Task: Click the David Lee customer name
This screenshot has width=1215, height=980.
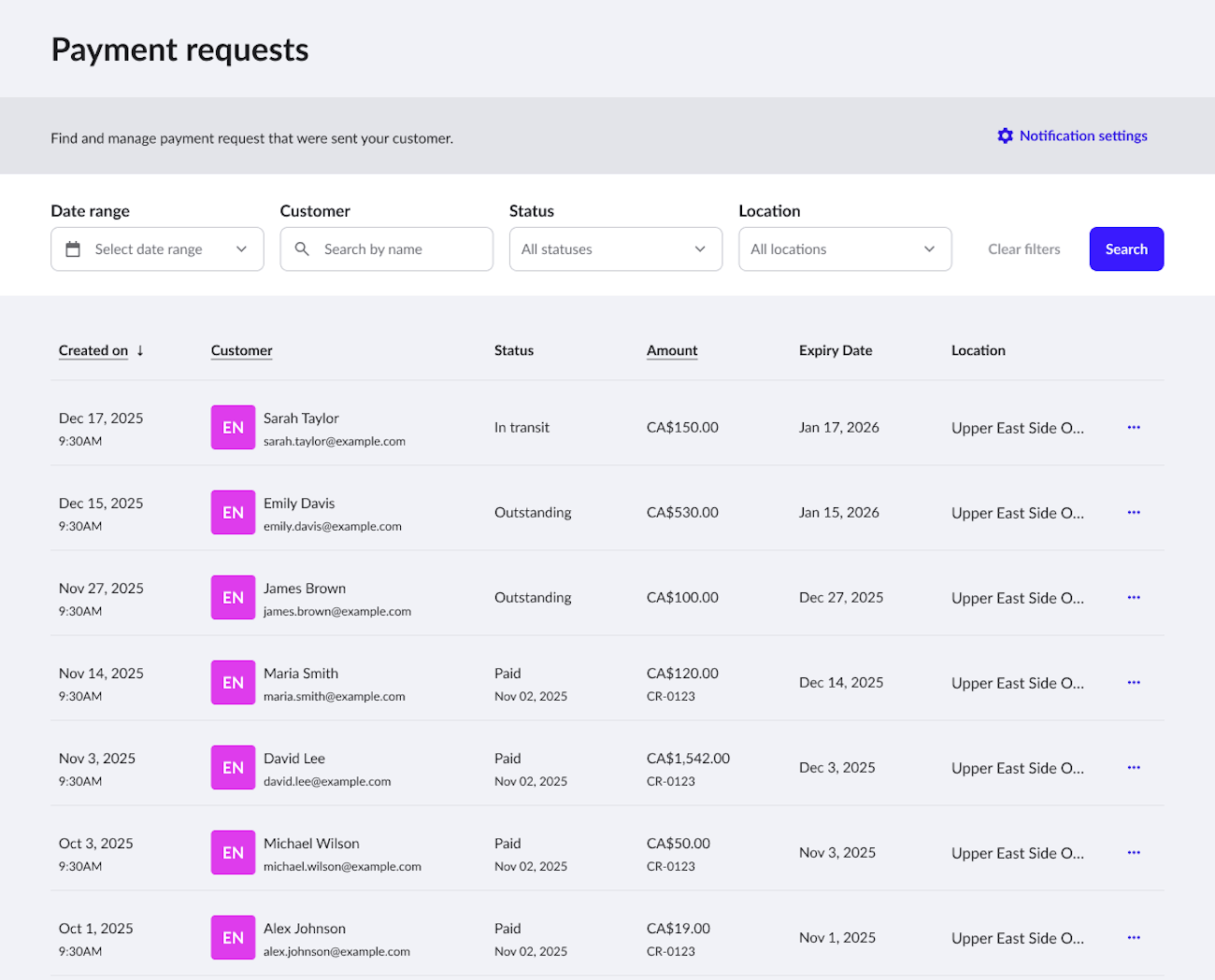Action: 294,759
